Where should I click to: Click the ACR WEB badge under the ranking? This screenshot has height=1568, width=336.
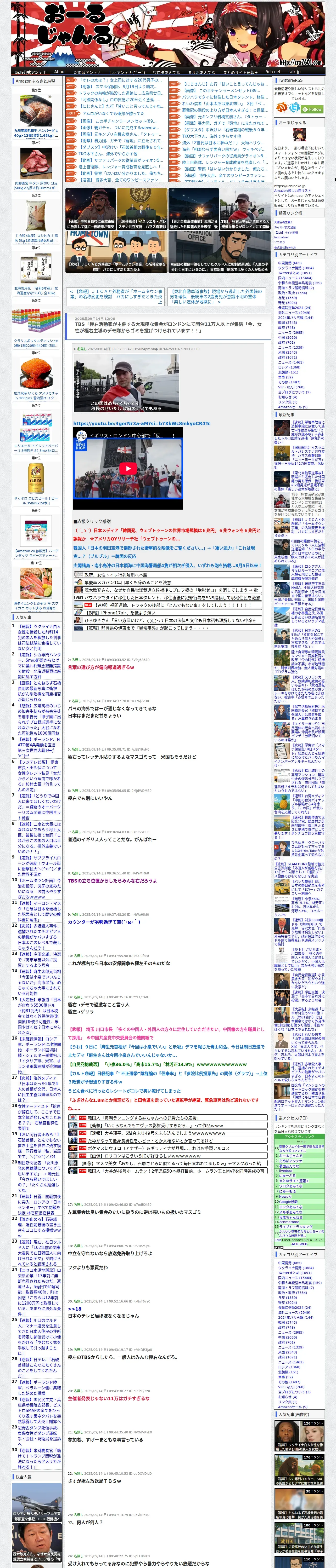click(x=279, y=1248)
